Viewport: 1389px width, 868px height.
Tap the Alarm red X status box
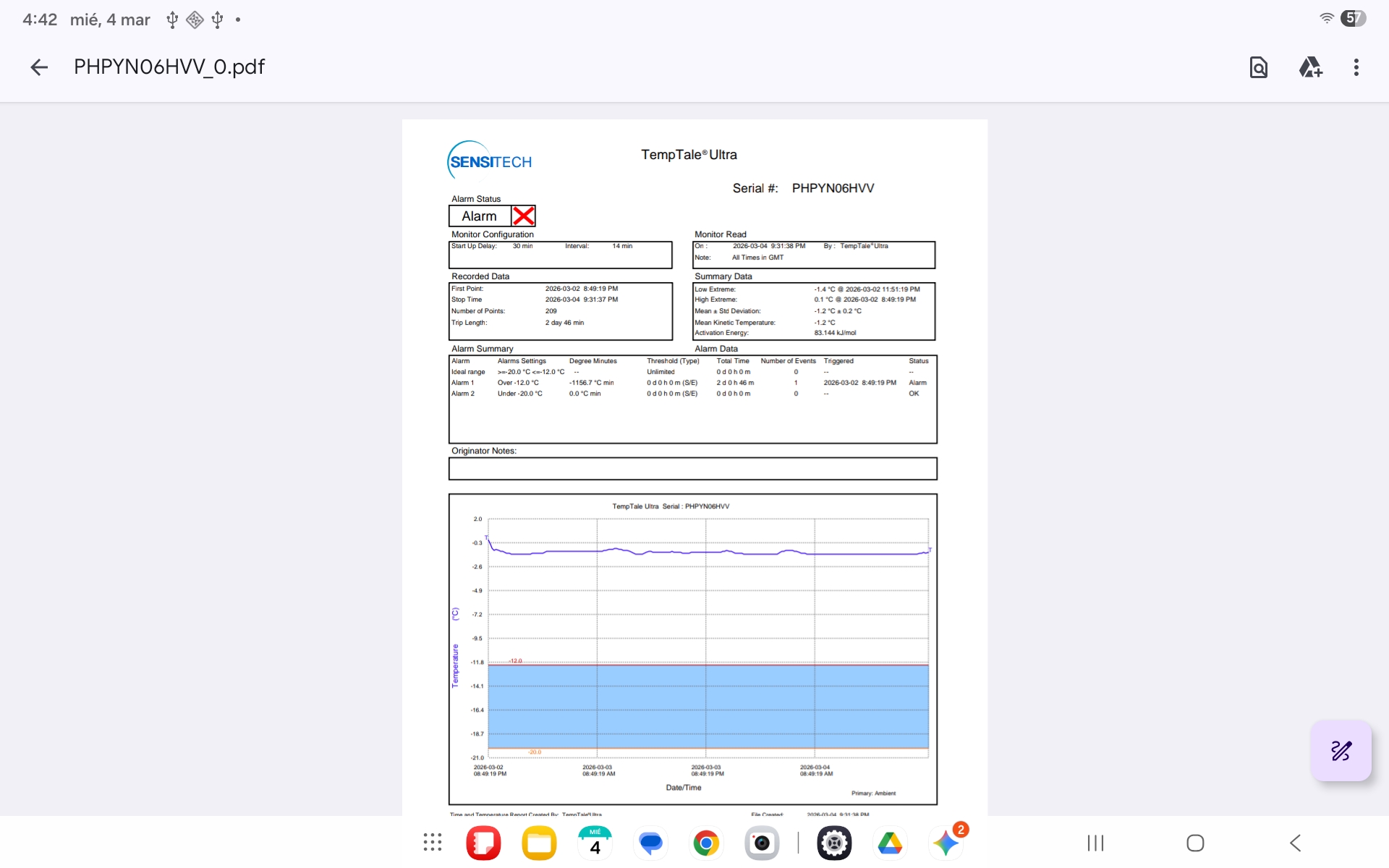(523, 216)
